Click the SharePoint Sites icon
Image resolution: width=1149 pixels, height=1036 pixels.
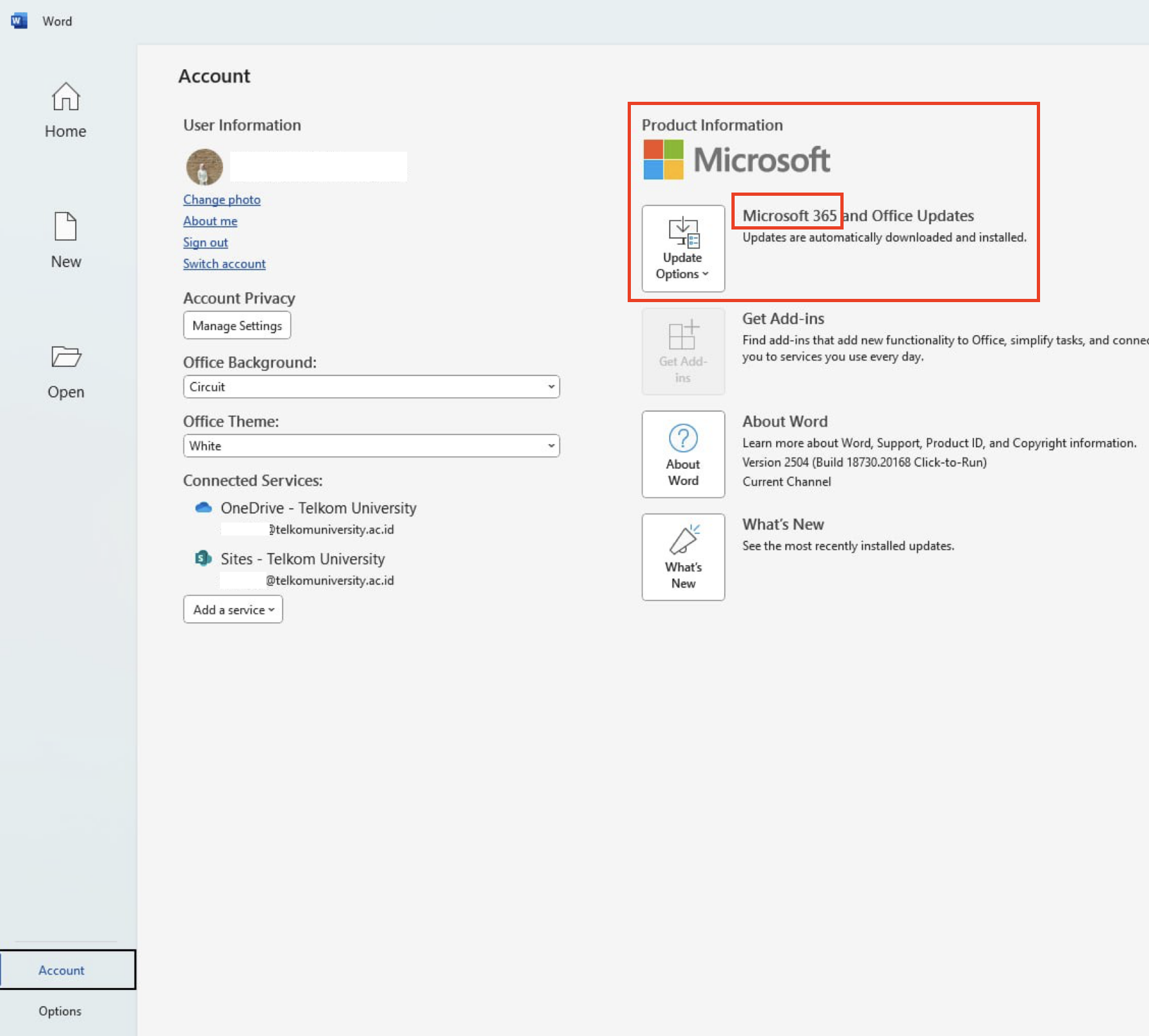[204, 558]
